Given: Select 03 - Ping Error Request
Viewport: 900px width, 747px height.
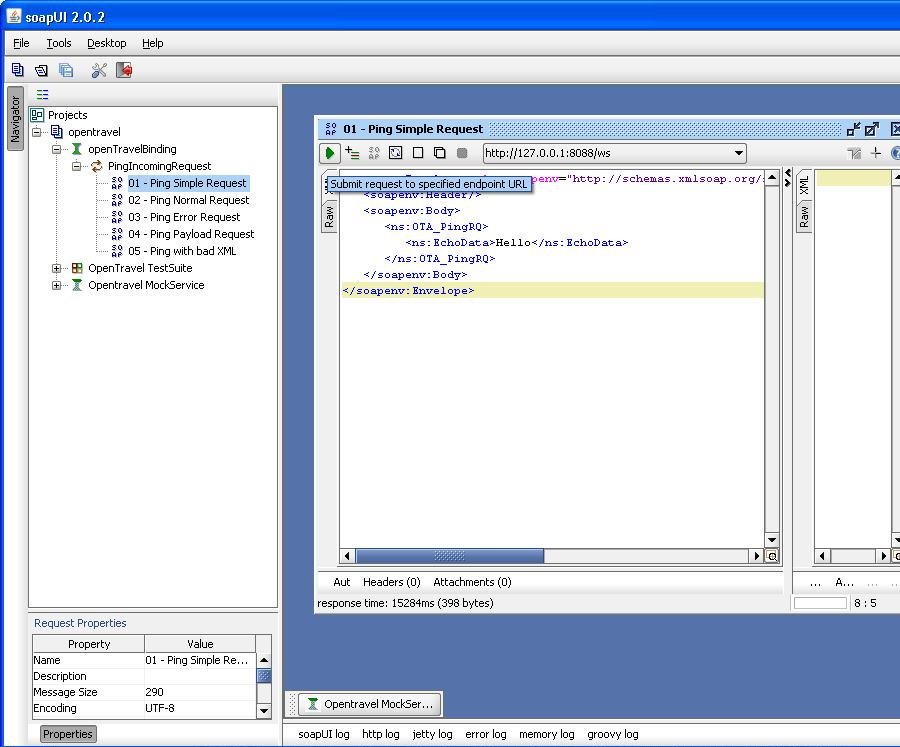Looking at the screenshot, I should point(184,217).
